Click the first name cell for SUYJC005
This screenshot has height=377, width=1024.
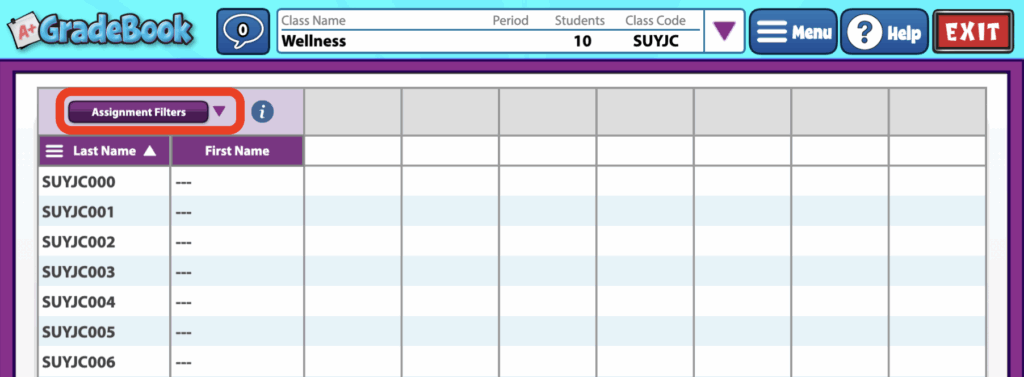point(237,333)
